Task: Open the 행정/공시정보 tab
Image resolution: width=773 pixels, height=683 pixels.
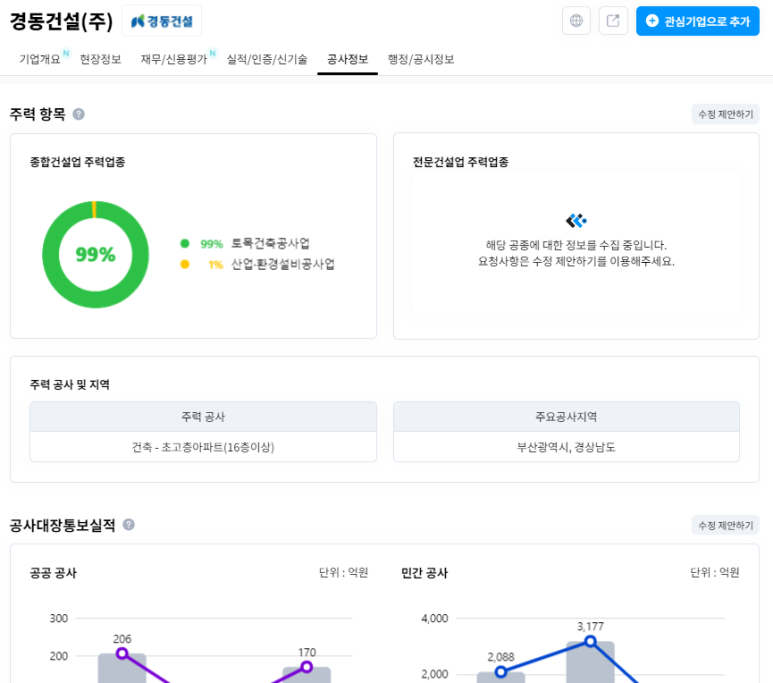Action: click(421, 59)
